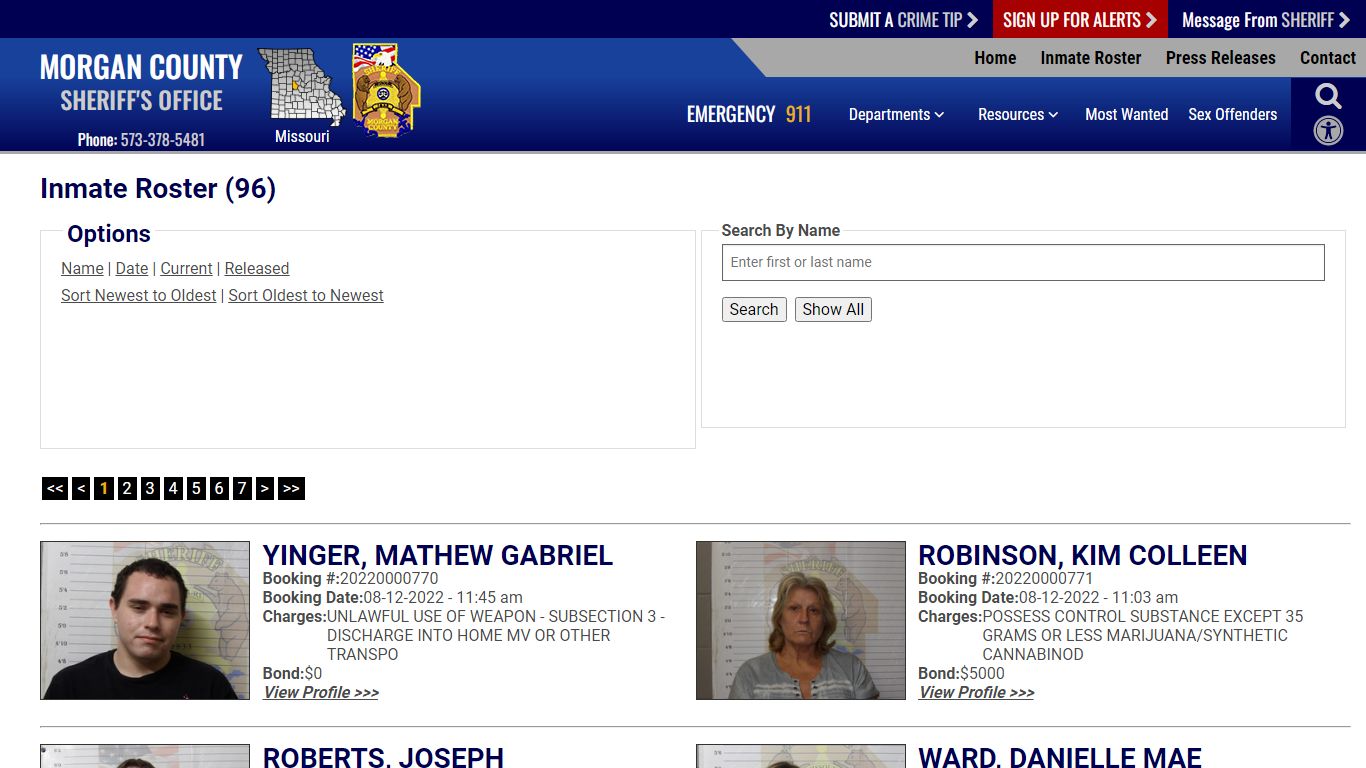The width and height of the screenshot is (1366, 768).
Task: Click bond amount $5000
Action: coord(982,673)
